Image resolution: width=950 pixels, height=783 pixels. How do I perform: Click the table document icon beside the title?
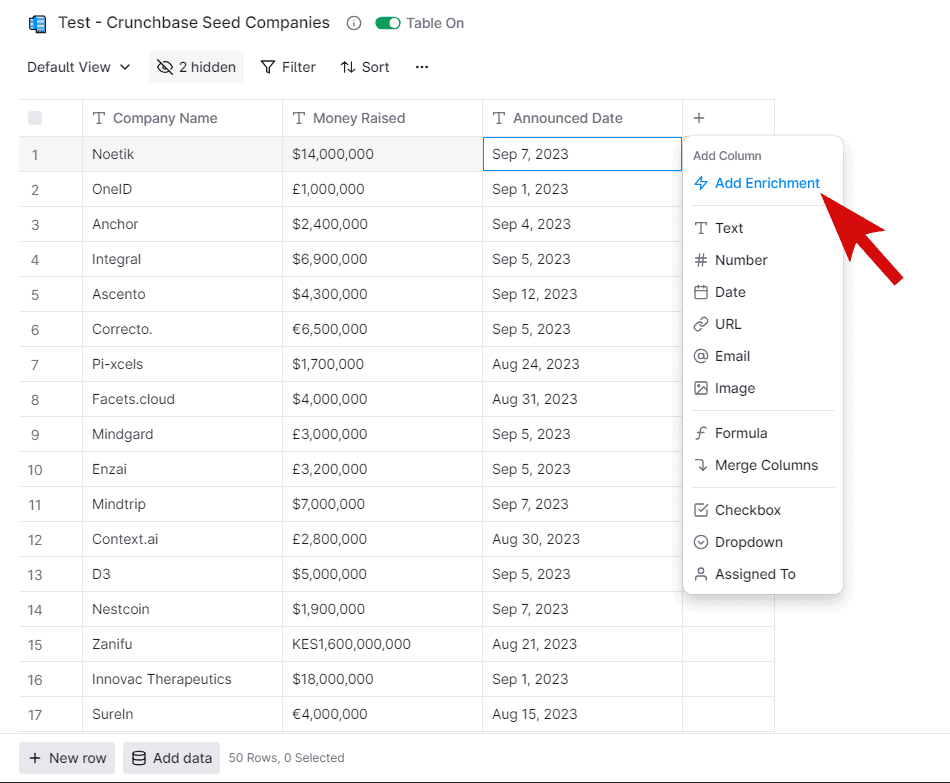coord(38,24)
